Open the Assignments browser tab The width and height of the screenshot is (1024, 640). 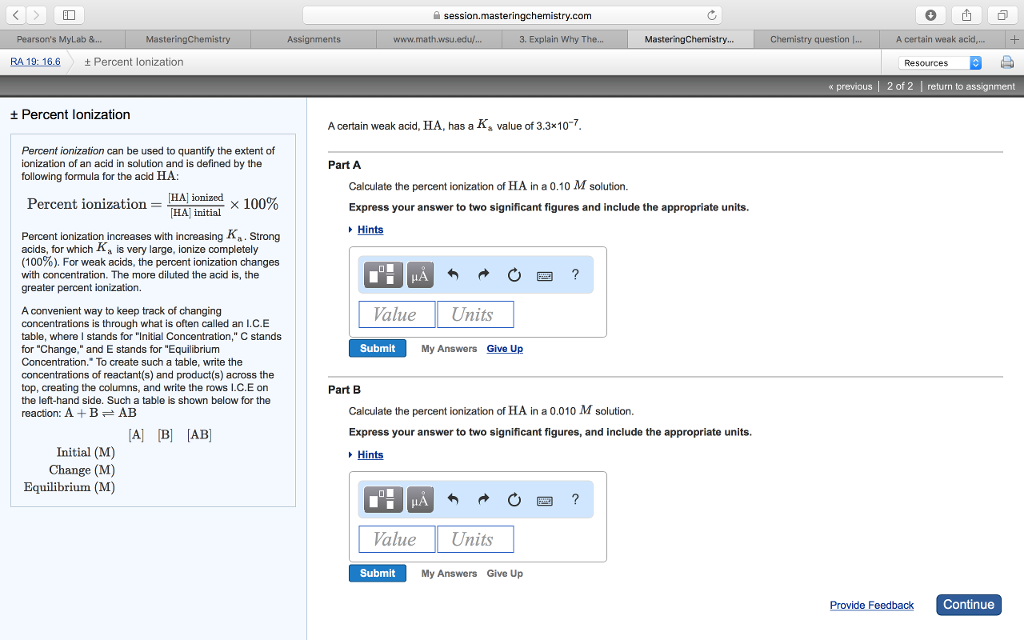312,39
